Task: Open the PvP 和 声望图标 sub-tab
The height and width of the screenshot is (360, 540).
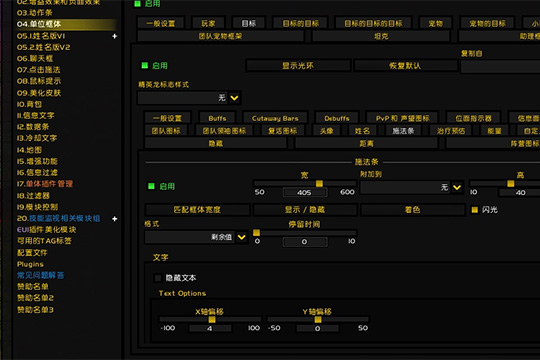Action: [403, 118]
